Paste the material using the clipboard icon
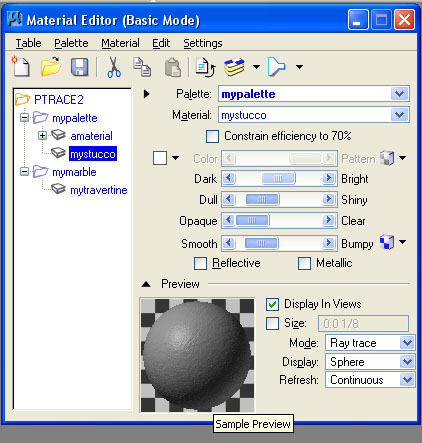Viewport: 422px width, 443px height. click(173, 67)
